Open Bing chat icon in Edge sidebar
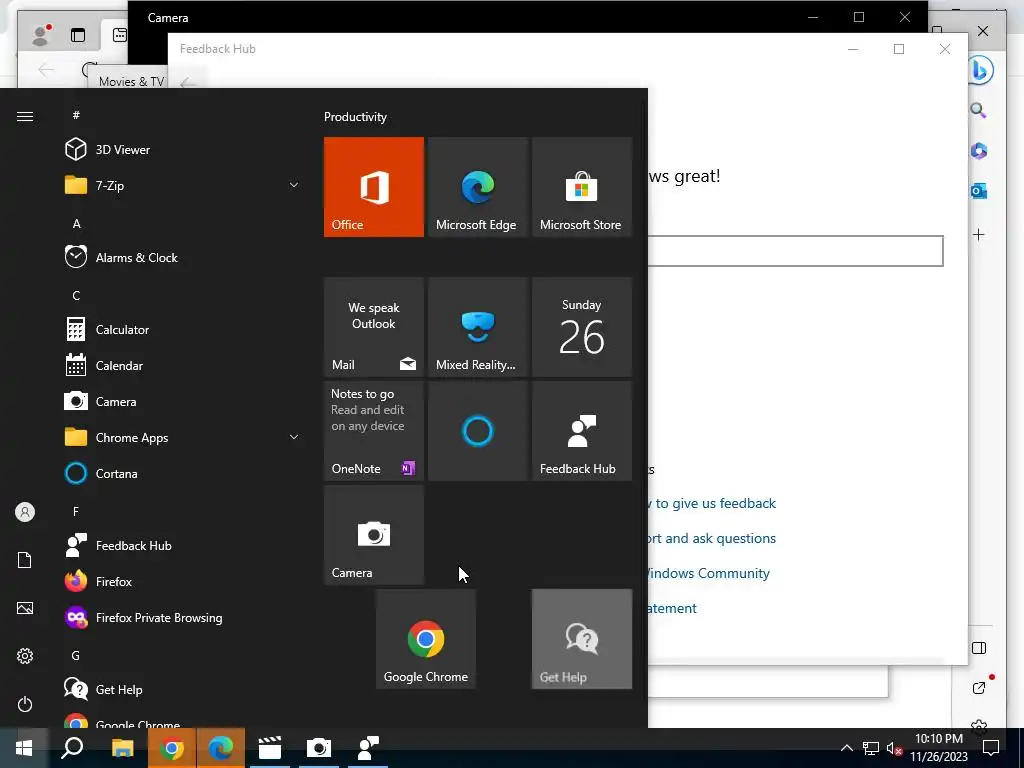 [979, 71]
